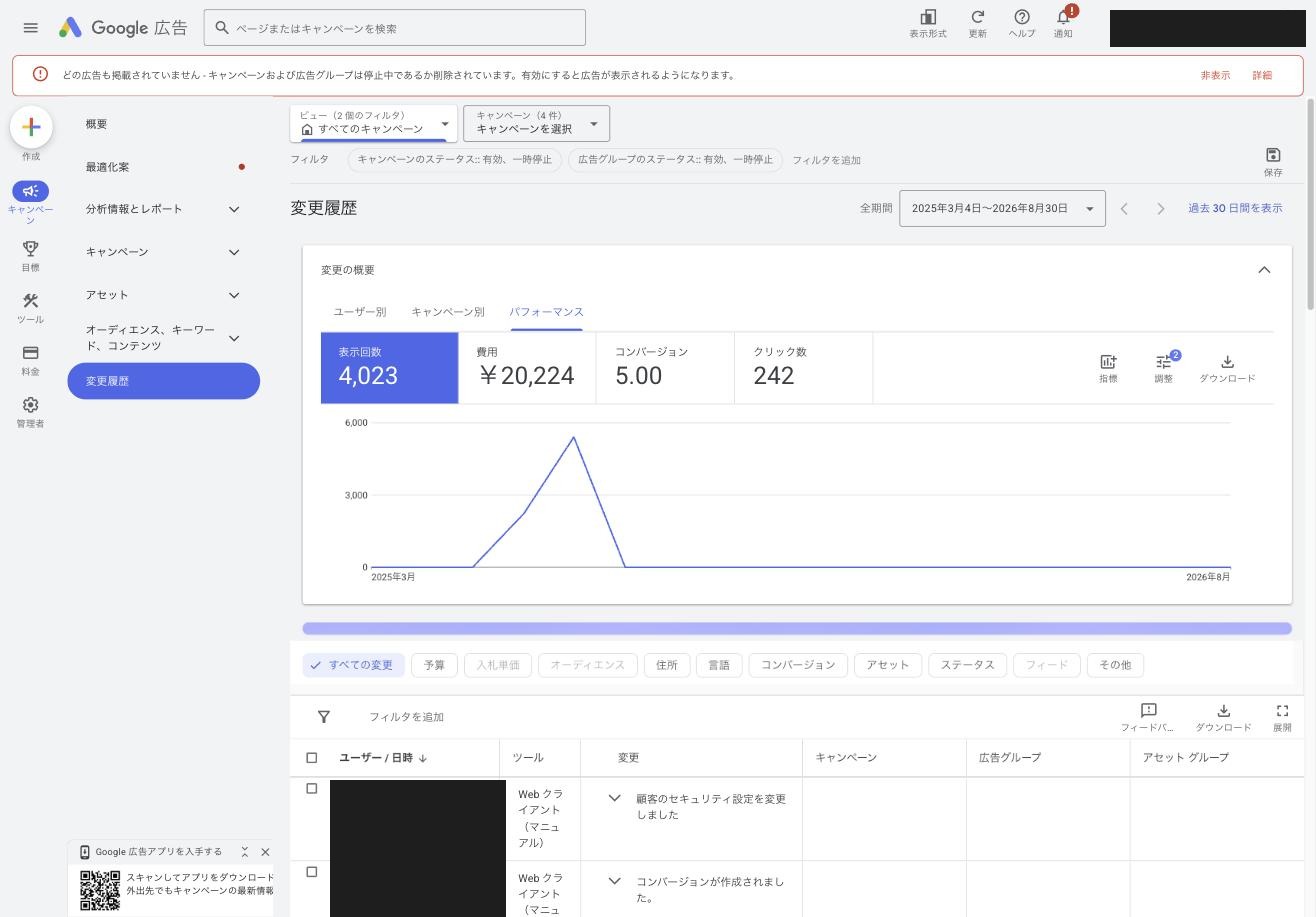Toggle アセット filter chip

(888, 665)
